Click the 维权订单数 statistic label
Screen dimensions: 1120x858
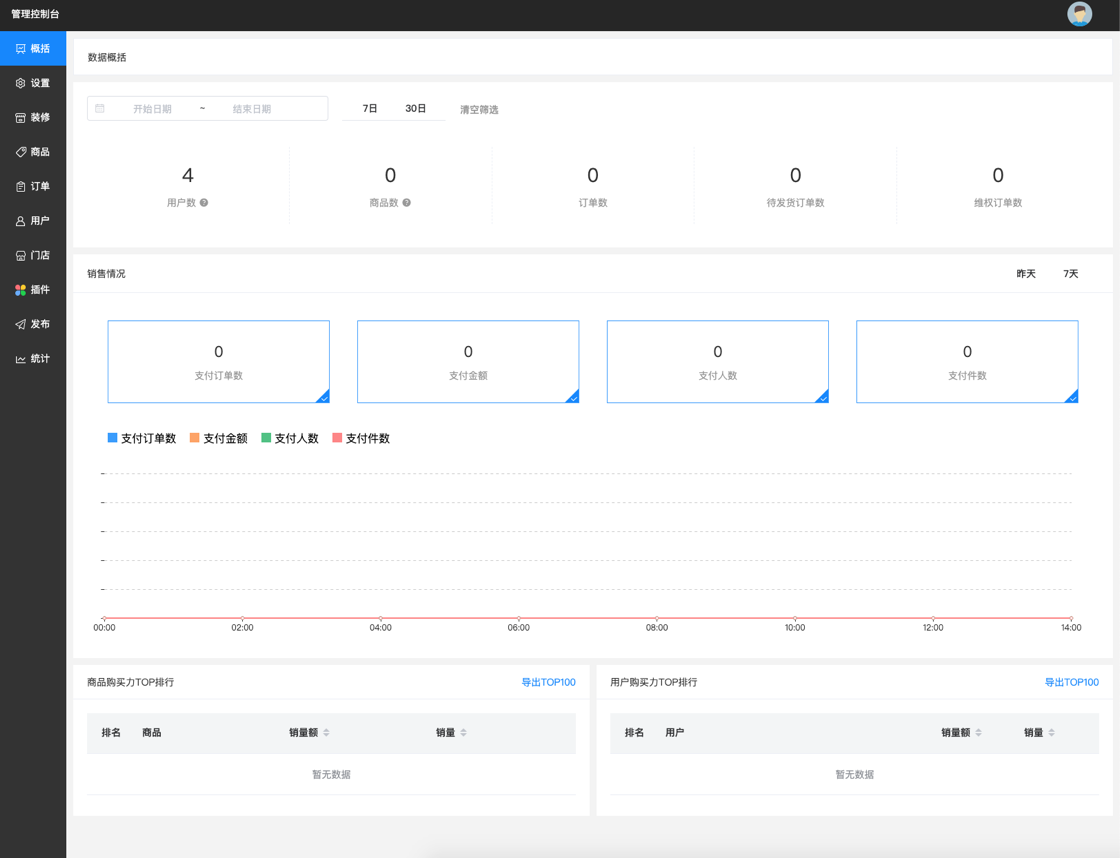[x=998, y=203]
